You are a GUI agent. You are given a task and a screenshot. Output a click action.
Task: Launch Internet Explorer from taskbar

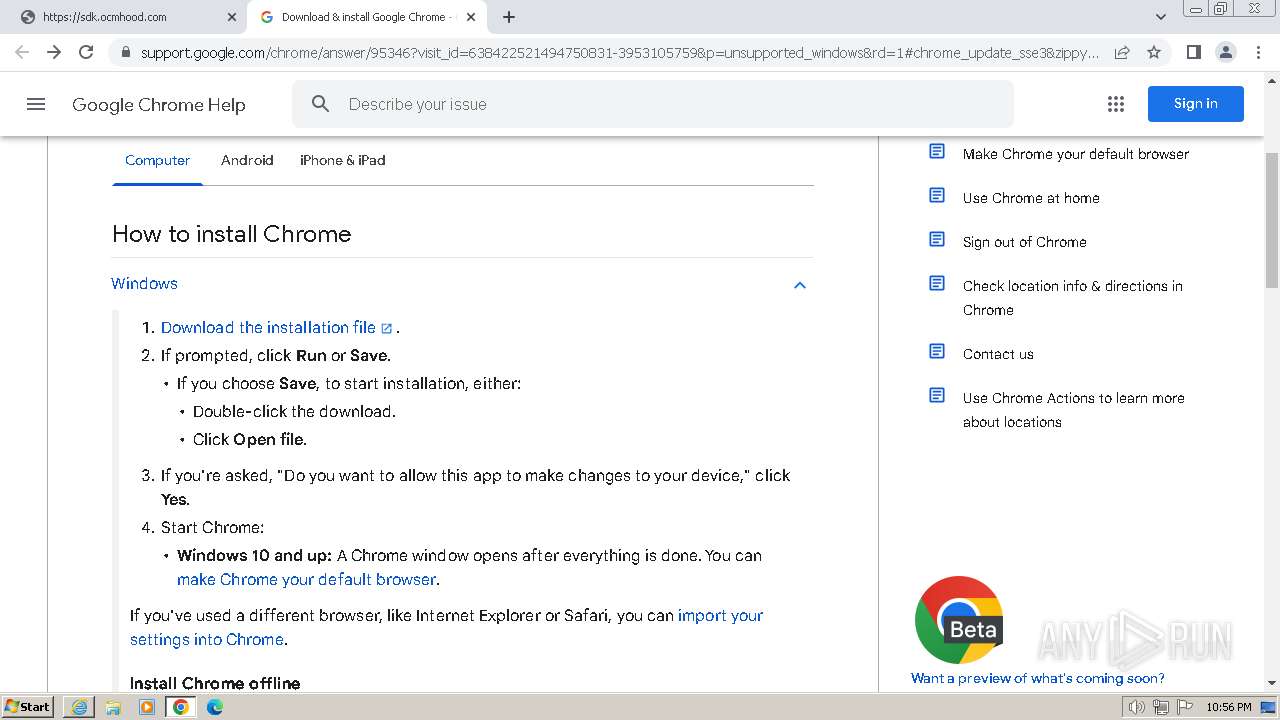79,707
